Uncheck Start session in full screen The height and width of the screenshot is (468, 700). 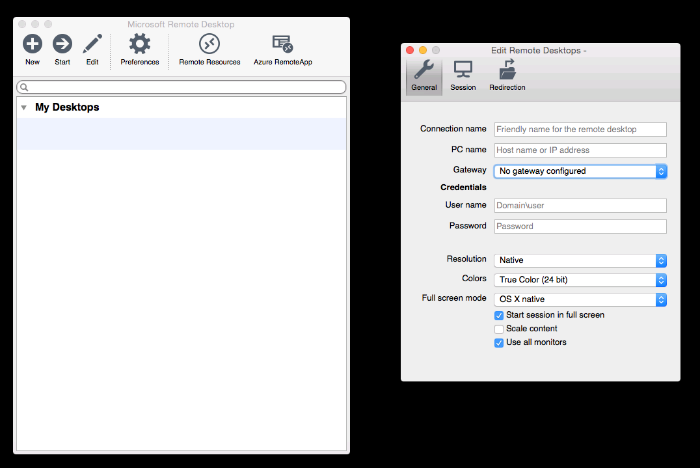click(x=499, y=316)
